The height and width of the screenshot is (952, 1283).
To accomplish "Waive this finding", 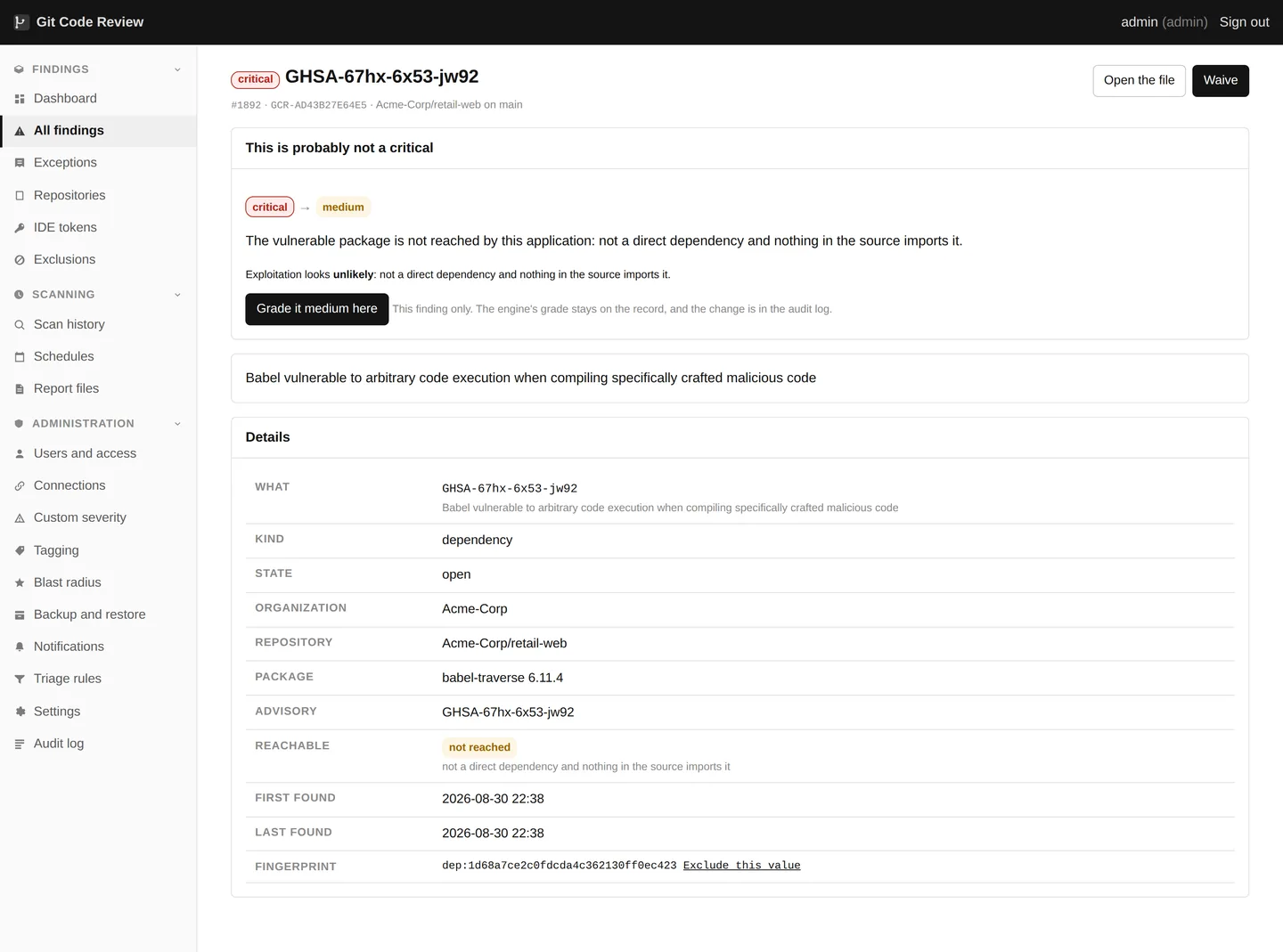I will 1221,81.
